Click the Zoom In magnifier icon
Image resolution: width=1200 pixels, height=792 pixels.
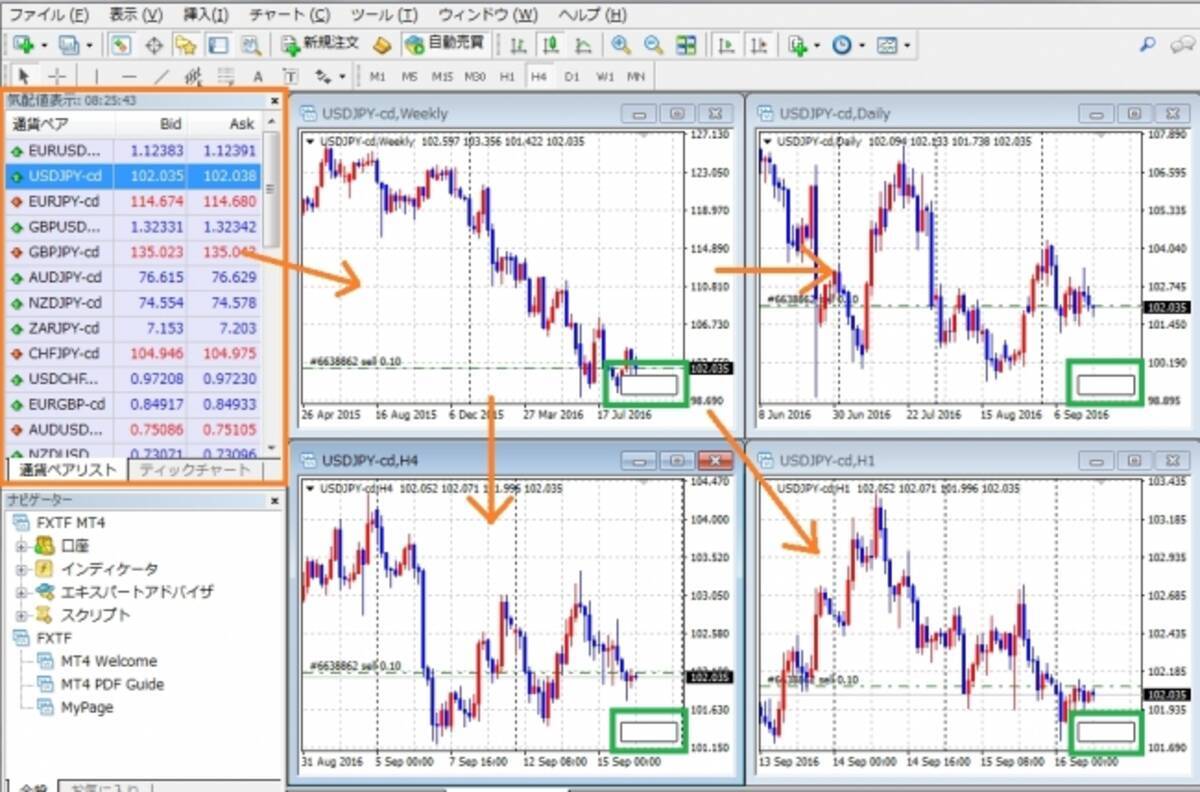coord(621,45)
